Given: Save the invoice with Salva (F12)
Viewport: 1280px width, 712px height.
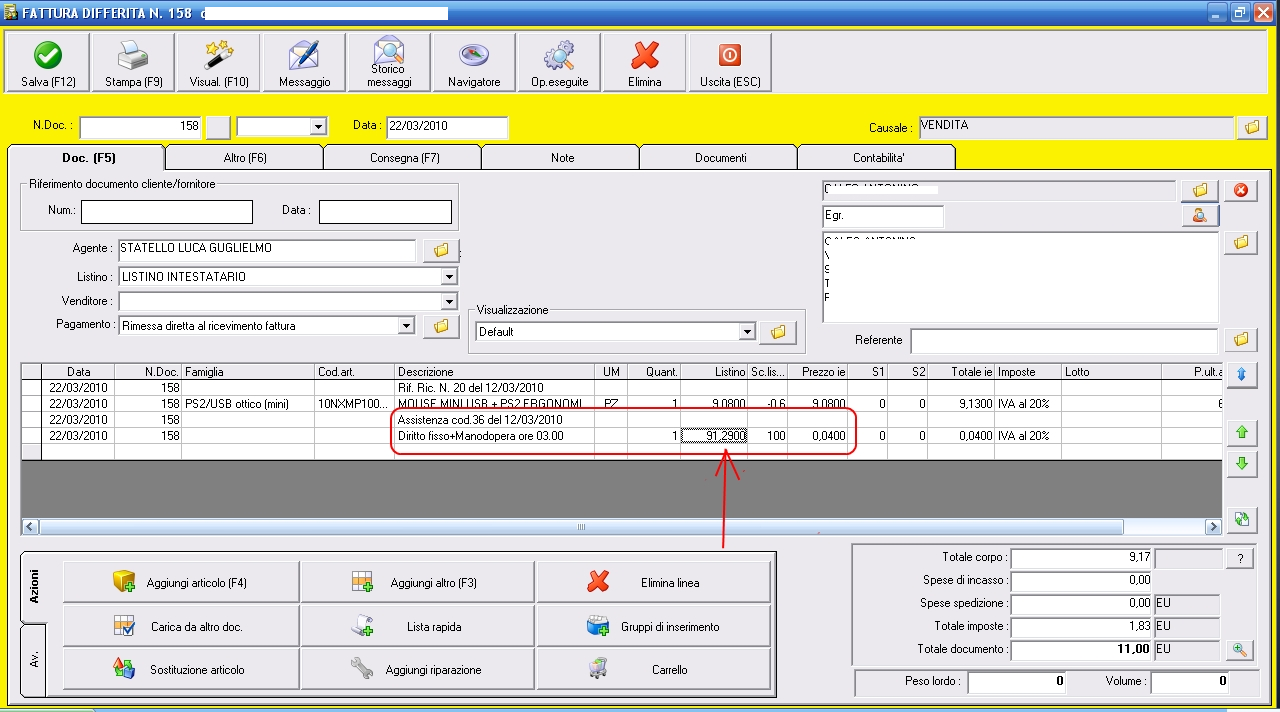Looking at the screenshot, I should click(48, 63).
